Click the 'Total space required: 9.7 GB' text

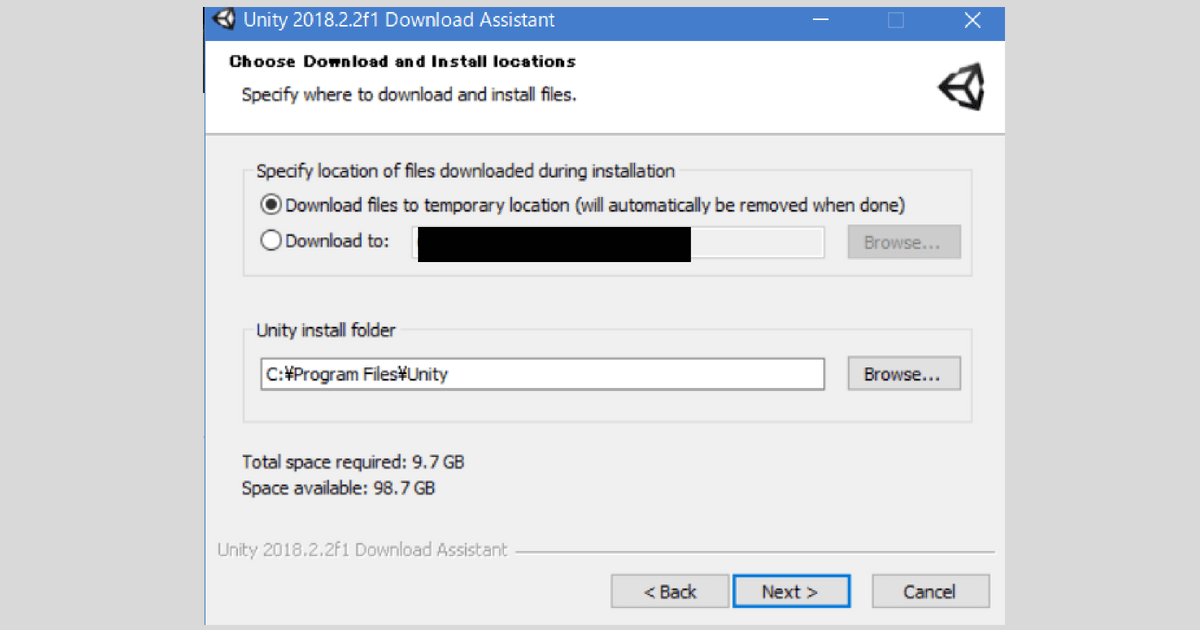tap(353, 462)
